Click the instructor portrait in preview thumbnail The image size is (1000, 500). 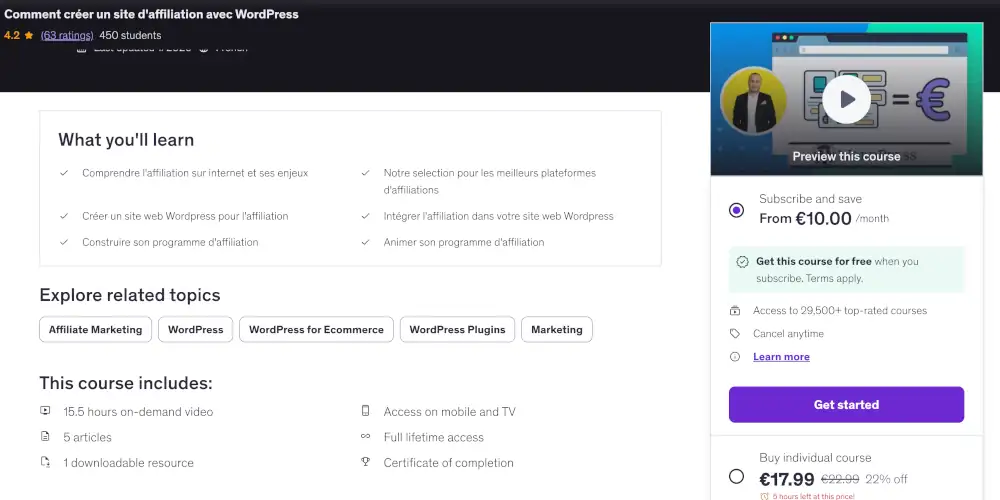click(x=753, y=100)
